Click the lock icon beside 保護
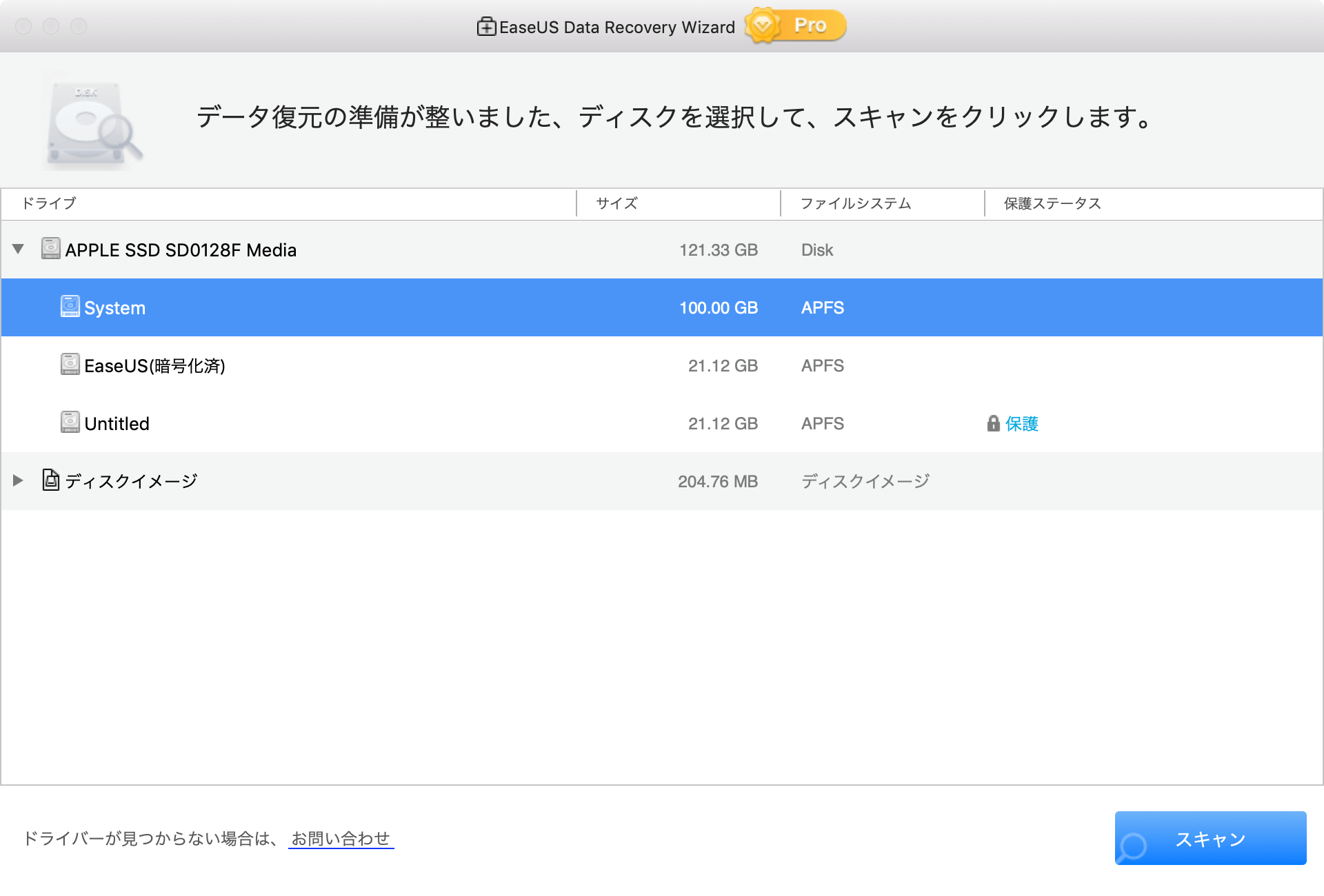 (x=993, y=423)
